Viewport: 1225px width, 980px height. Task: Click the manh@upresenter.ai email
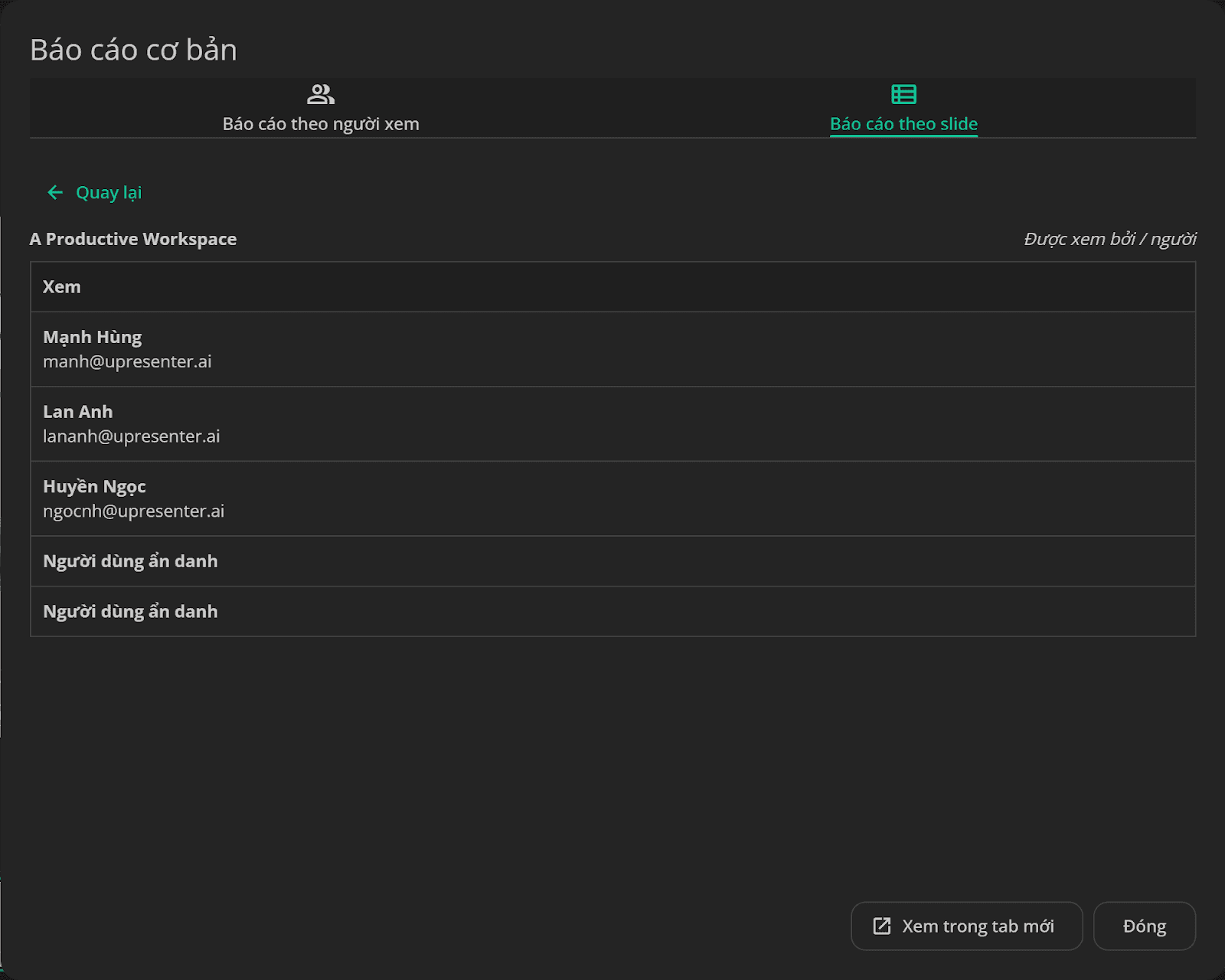[127, 361]
